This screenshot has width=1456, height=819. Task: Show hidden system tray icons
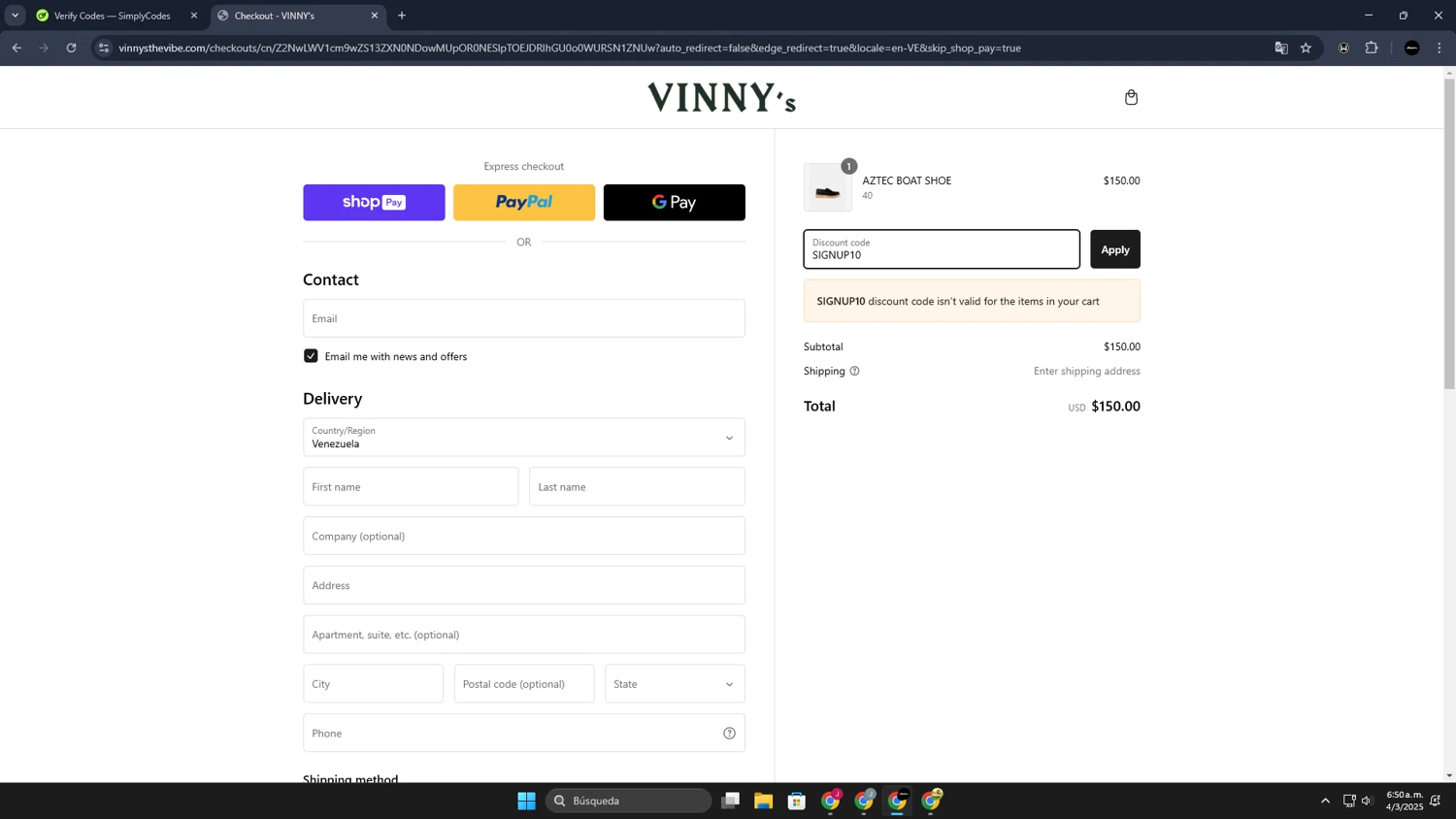1325,801
